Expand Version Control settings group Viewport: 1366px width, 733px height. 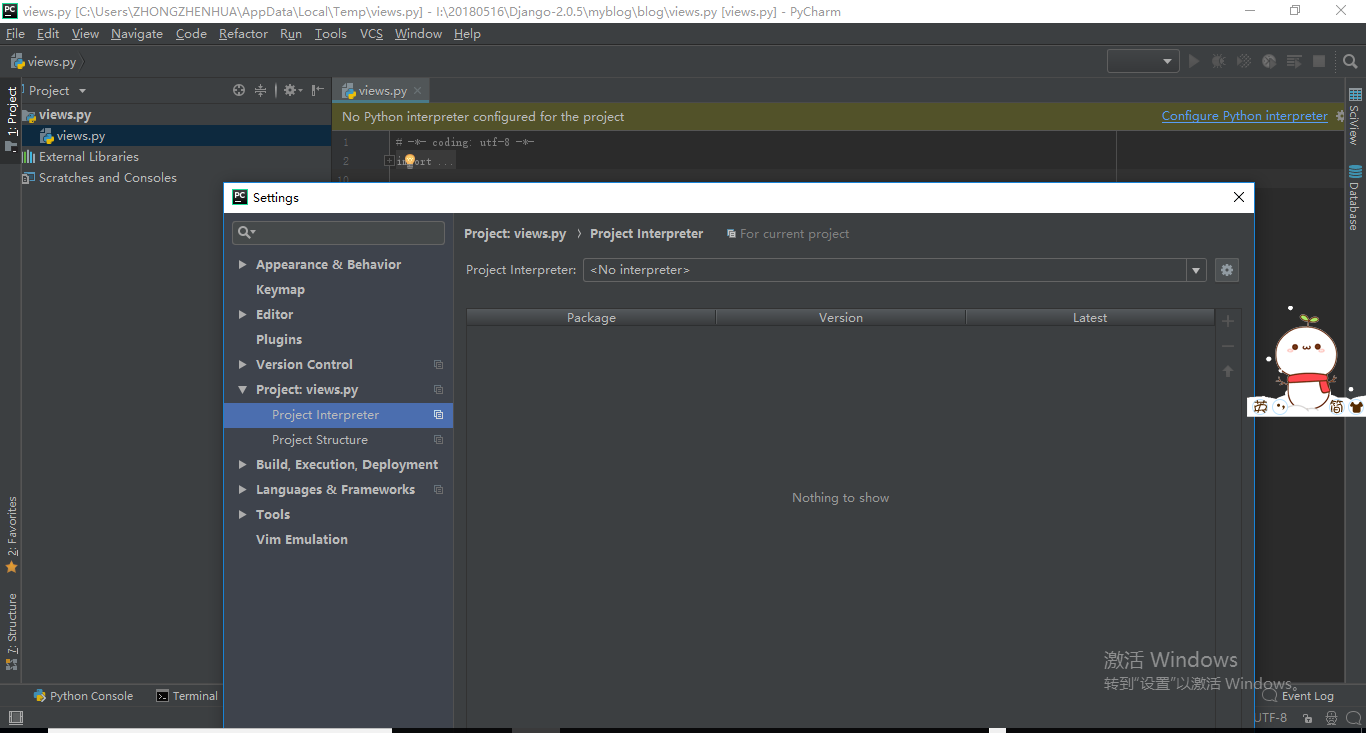click(242, 365)
